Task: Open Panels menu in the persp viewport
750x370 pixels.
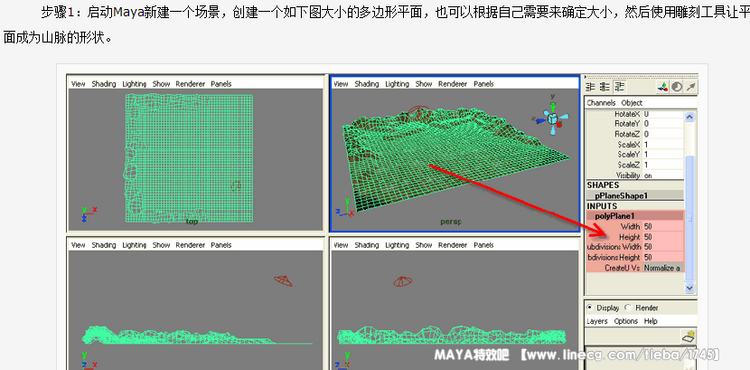Action: (x=484, y=84)
